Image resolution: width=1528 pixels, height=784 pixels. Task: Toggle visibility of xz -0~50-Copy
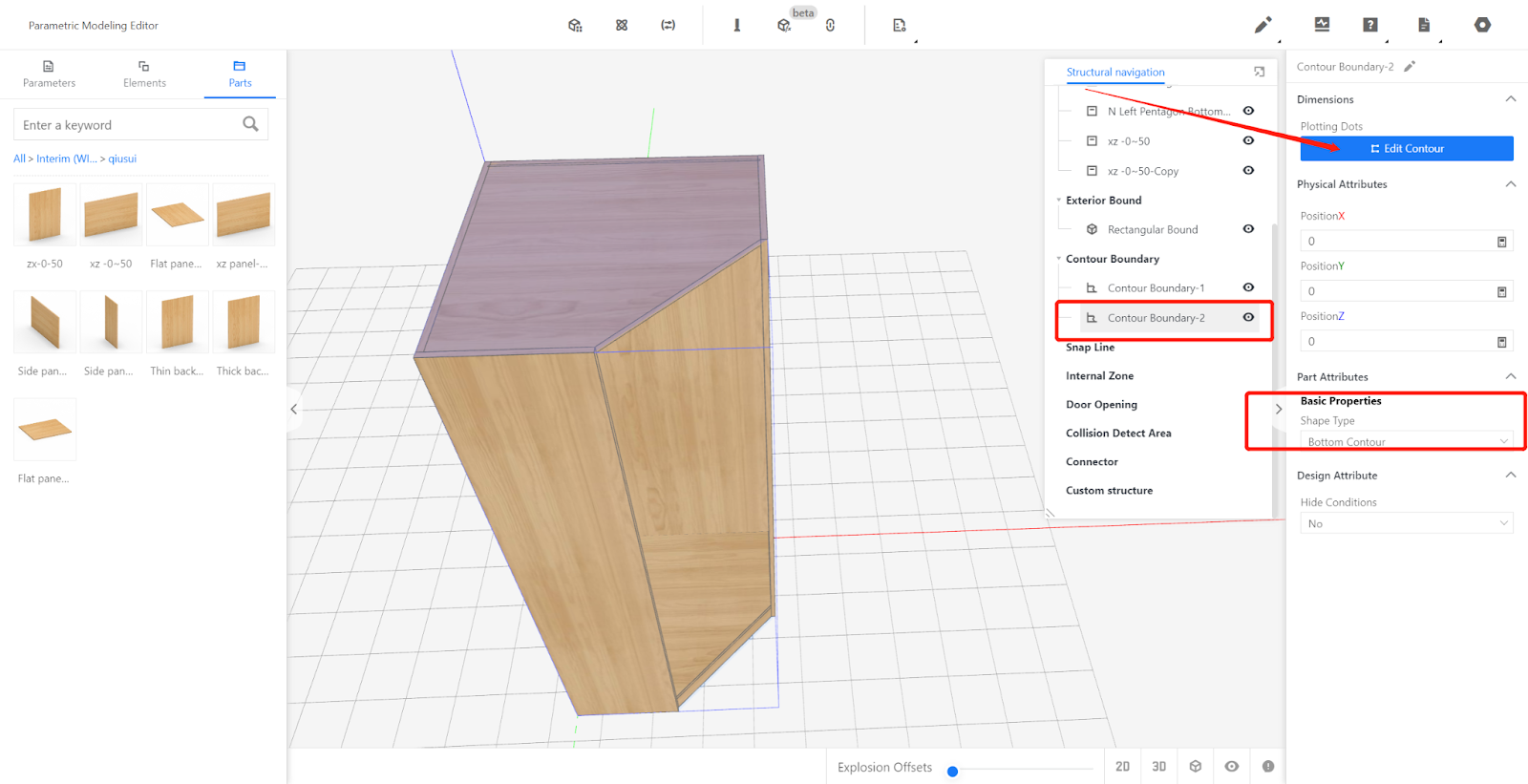pos(1248,171)
